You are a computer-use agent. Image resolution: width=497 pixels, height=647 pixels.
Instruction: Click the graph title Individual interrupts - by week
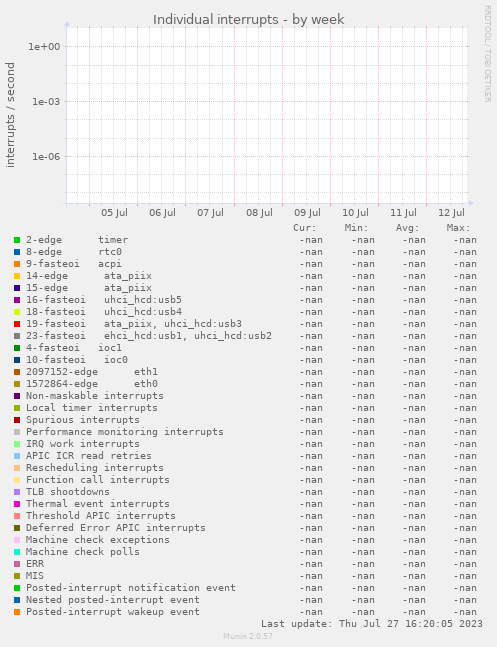tap(248, 19)
